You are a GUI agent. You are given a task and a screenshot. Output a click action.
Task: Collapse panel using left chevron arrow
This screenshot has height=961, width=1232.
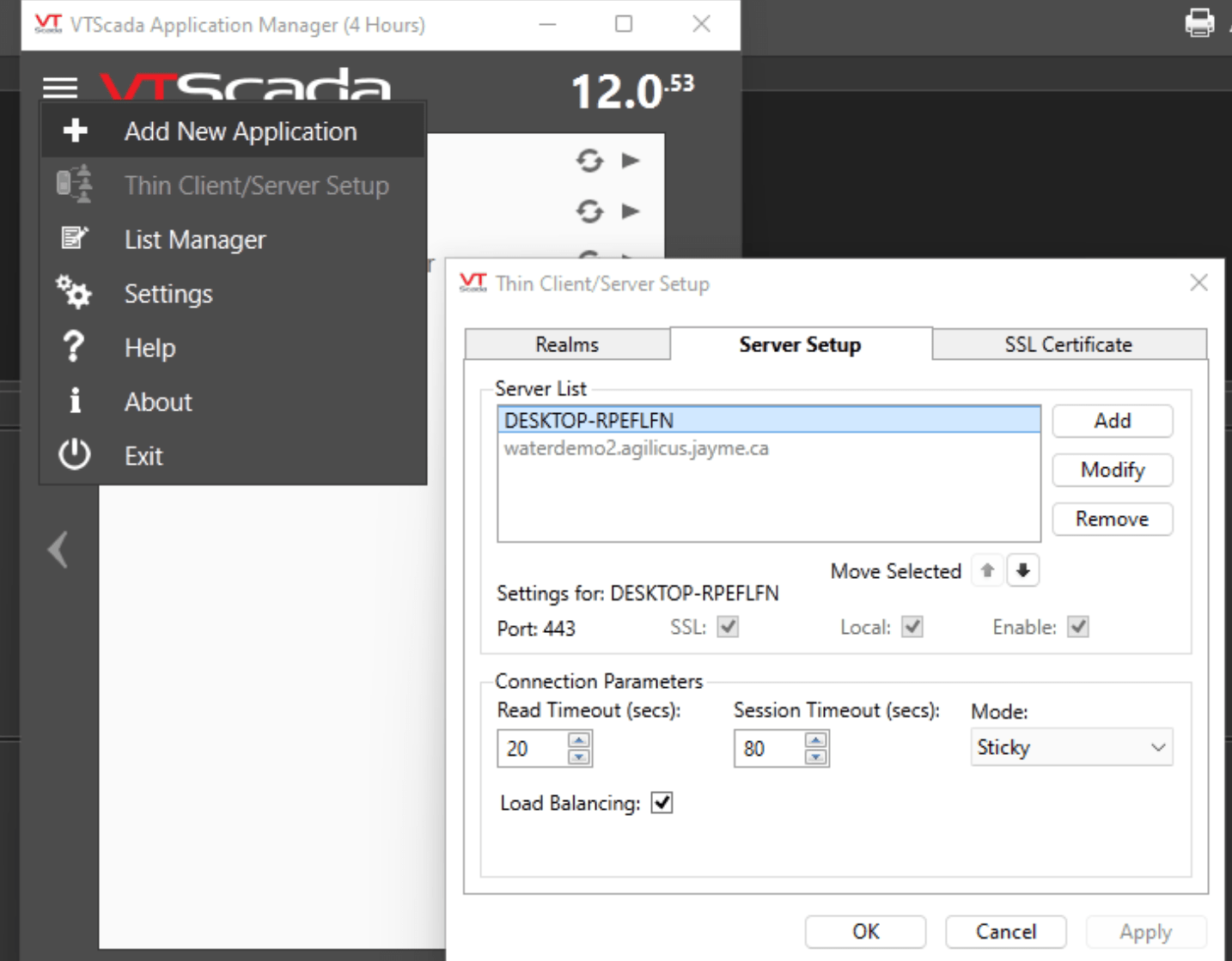coord(58,550)
